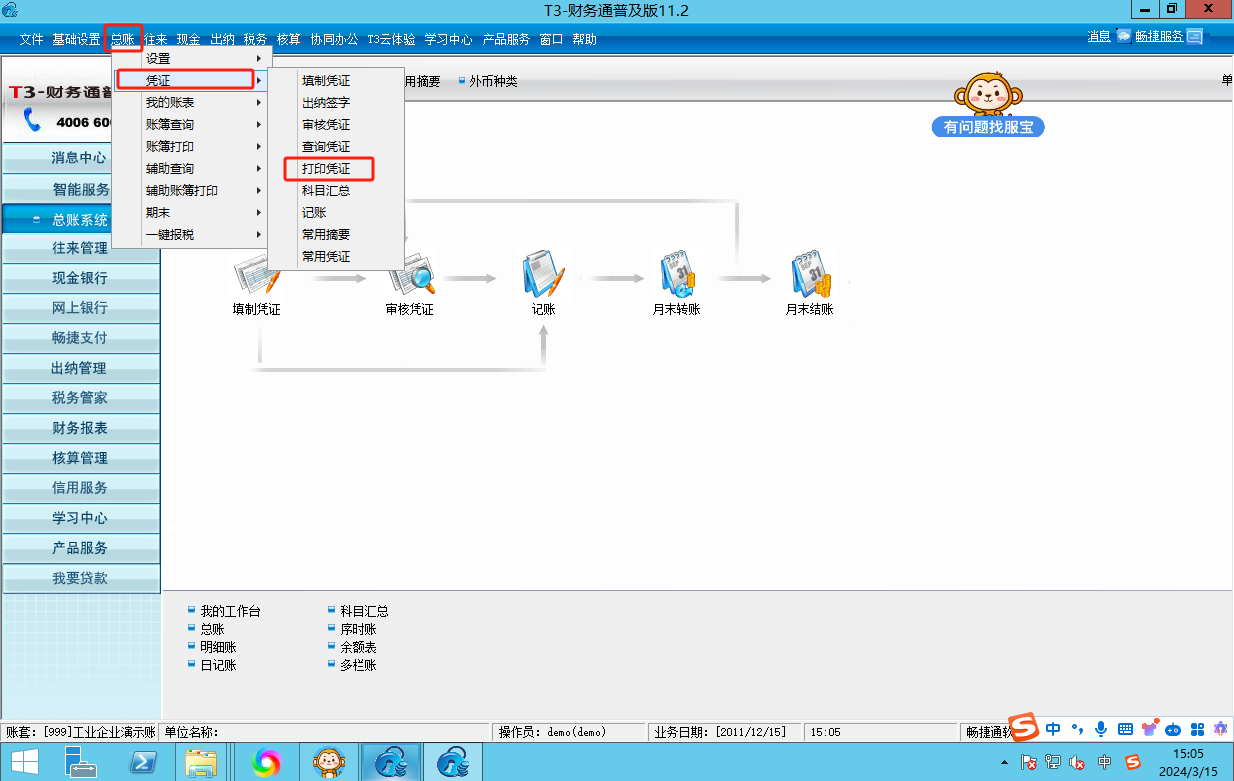Click the 现金银行 sidebar button
This screenshot has height=781, width=1234.
[x=80, y=278]
